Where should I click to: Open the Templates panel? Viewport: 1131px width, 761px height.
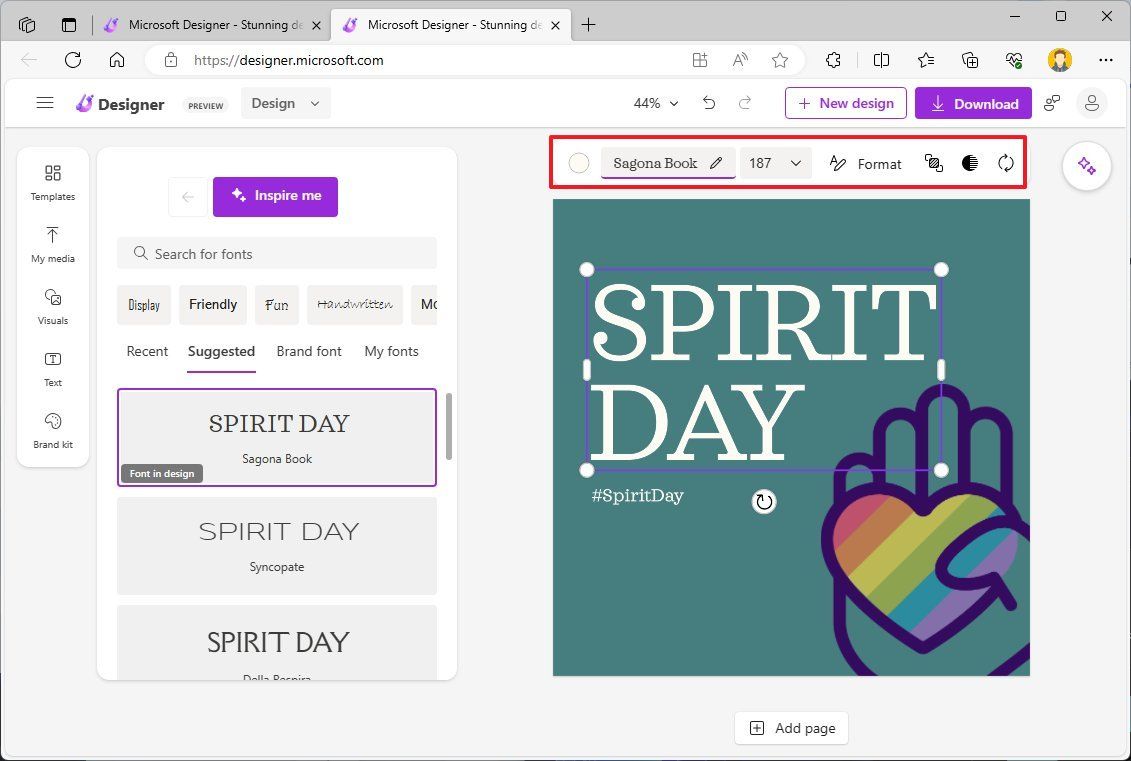pyautogui.click(x=52, y=183)
